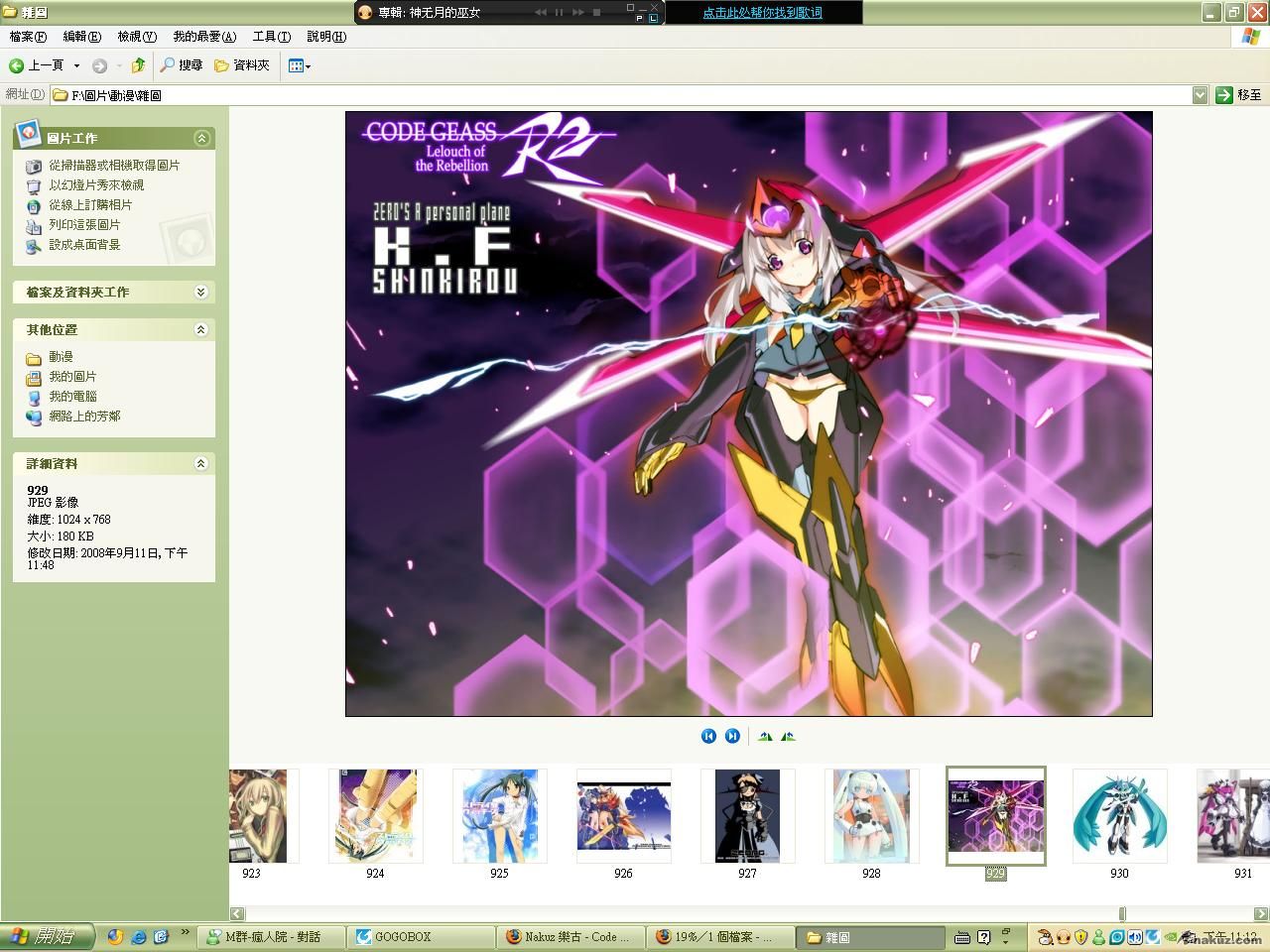The height and width of the screenshot is (952, 1270).
Task: Collapse the 圖片工作 panel
Action: 201,138
